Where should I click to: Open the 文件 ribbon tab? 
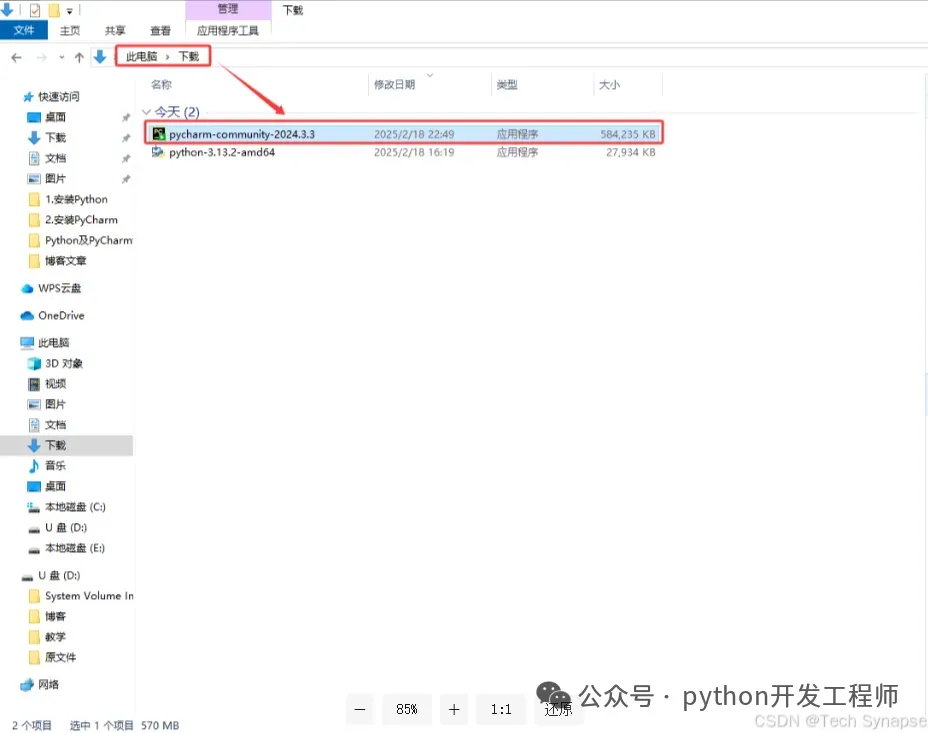(x=24, y=30)
